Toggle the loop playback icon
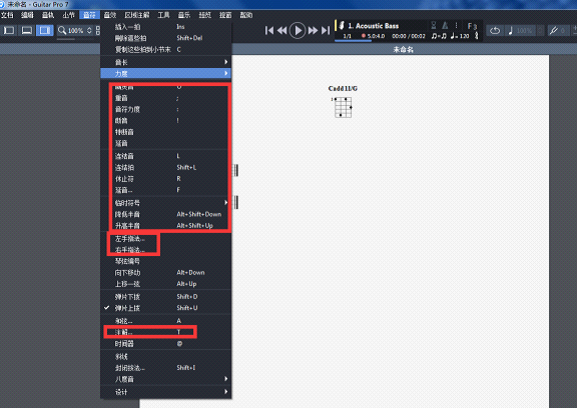Viewport: 577px width, 408px height. pyautogui.click(x=495, y=31)
